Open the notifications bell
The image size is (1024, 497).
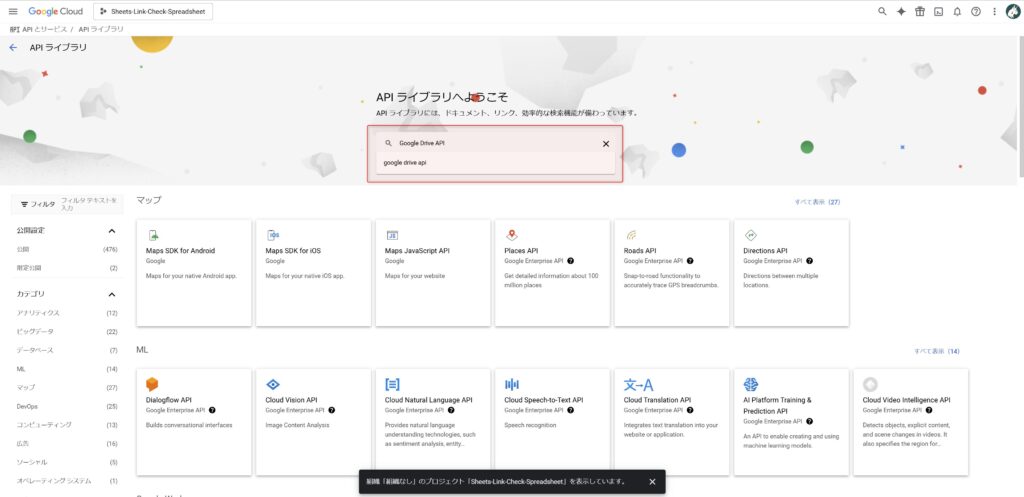[x=957, y=11]
